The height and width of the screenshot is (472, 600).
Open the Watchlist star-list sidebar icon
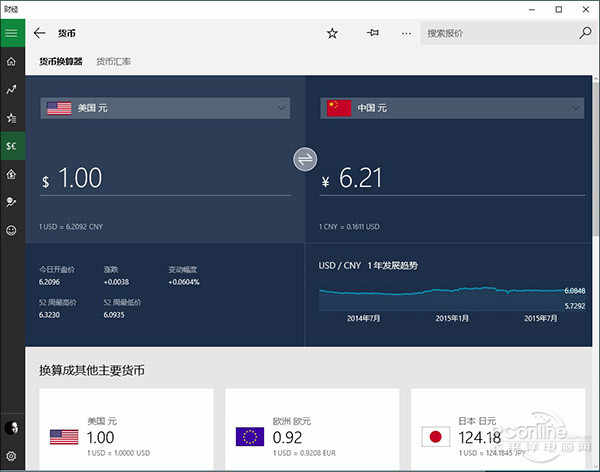click(x=12, y=117)
